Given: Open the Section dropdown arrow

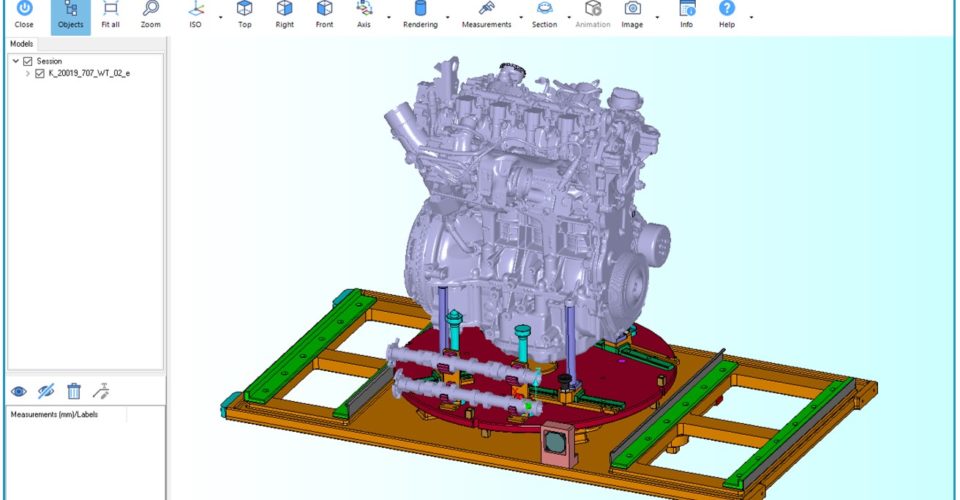Looking at the screenshot, I should tap(569, 17).
